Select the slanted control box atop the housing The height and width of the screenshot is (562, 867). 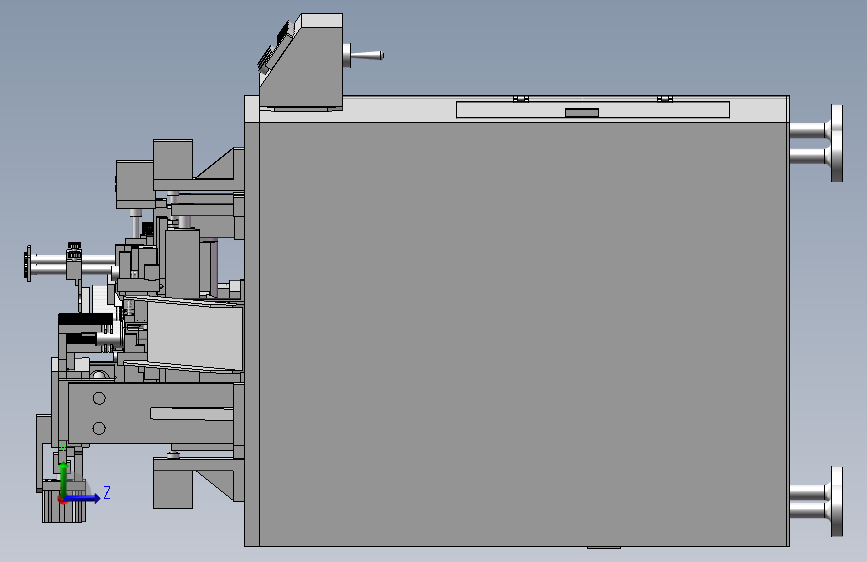(x=301, y=61)
